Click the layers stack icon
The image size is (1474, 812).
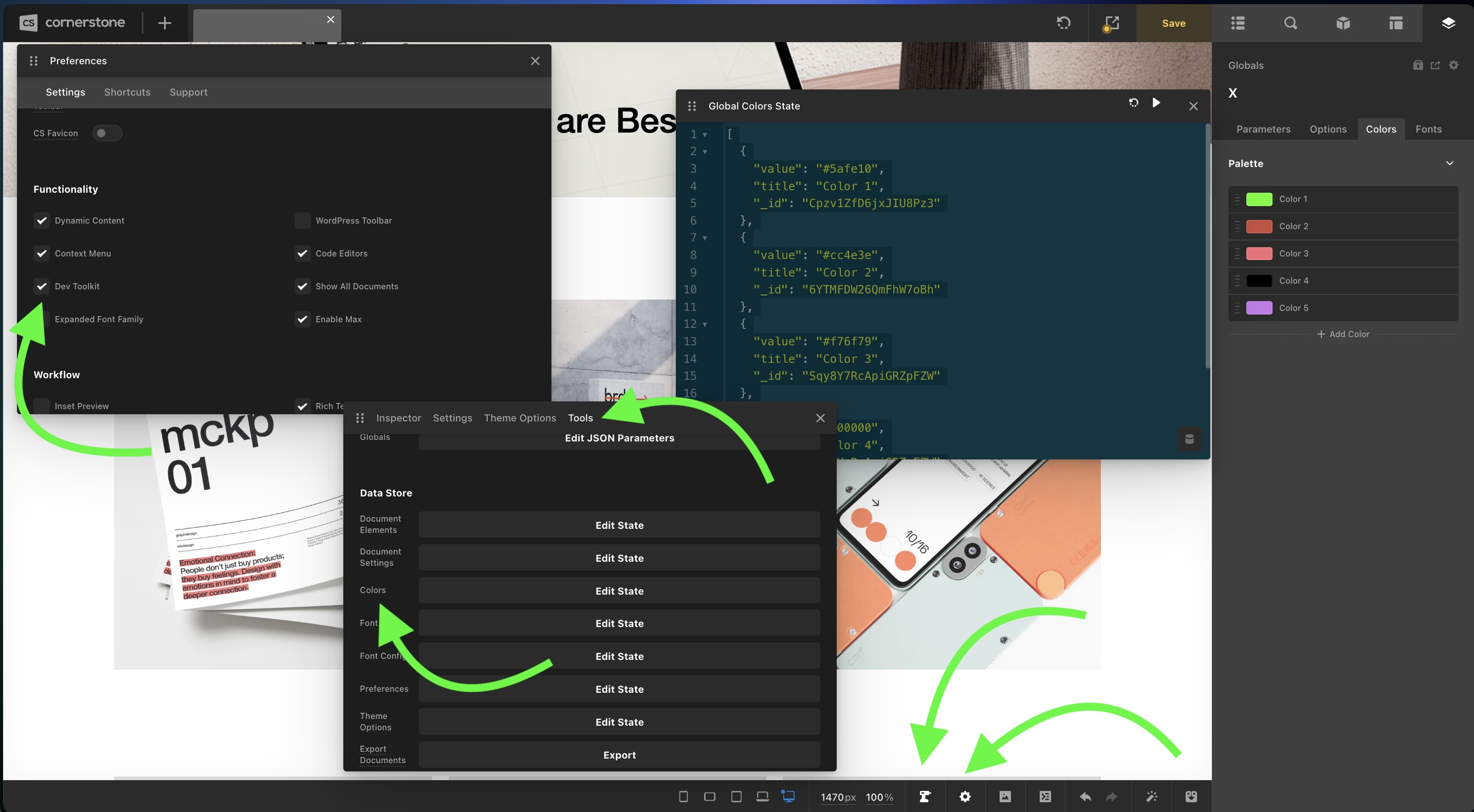coord(1448,23)
